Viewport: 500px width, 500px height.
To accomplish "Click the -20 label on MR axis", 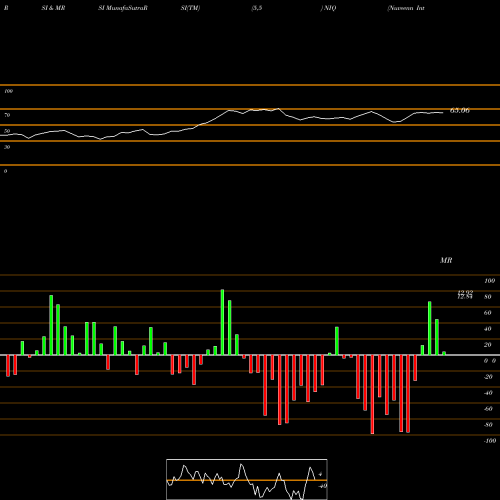I will coord(488,377).
